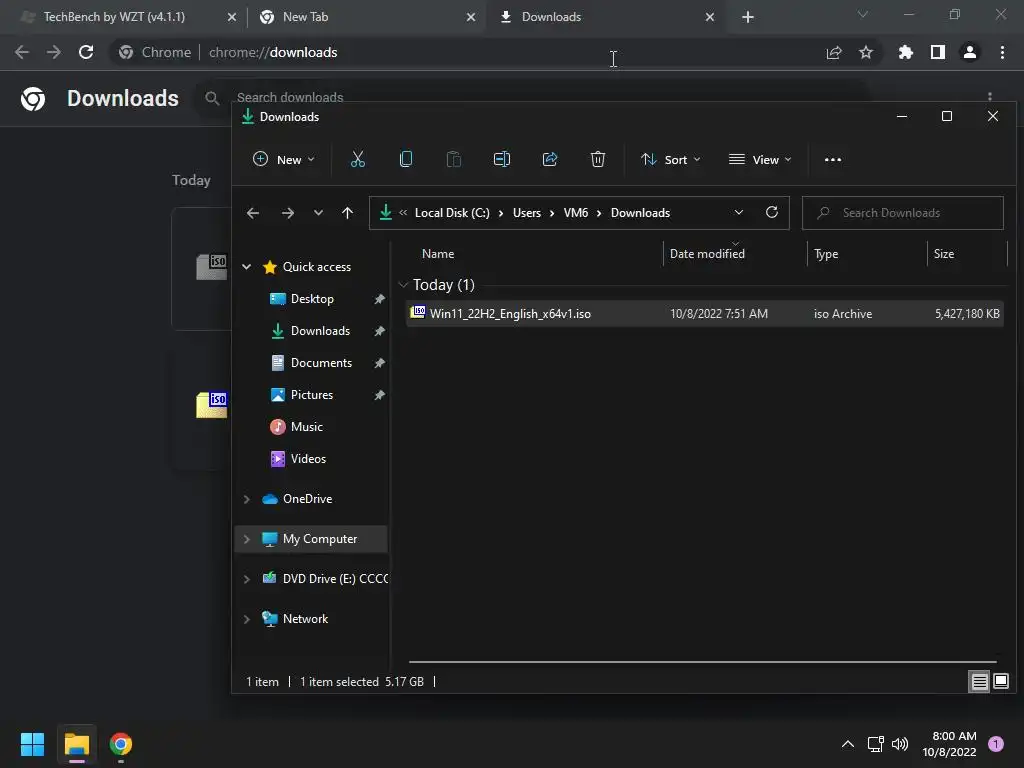This screenshot has height=768, width=1024.
Task: Click the Chrome address bar URL
Action: [273, 52]
